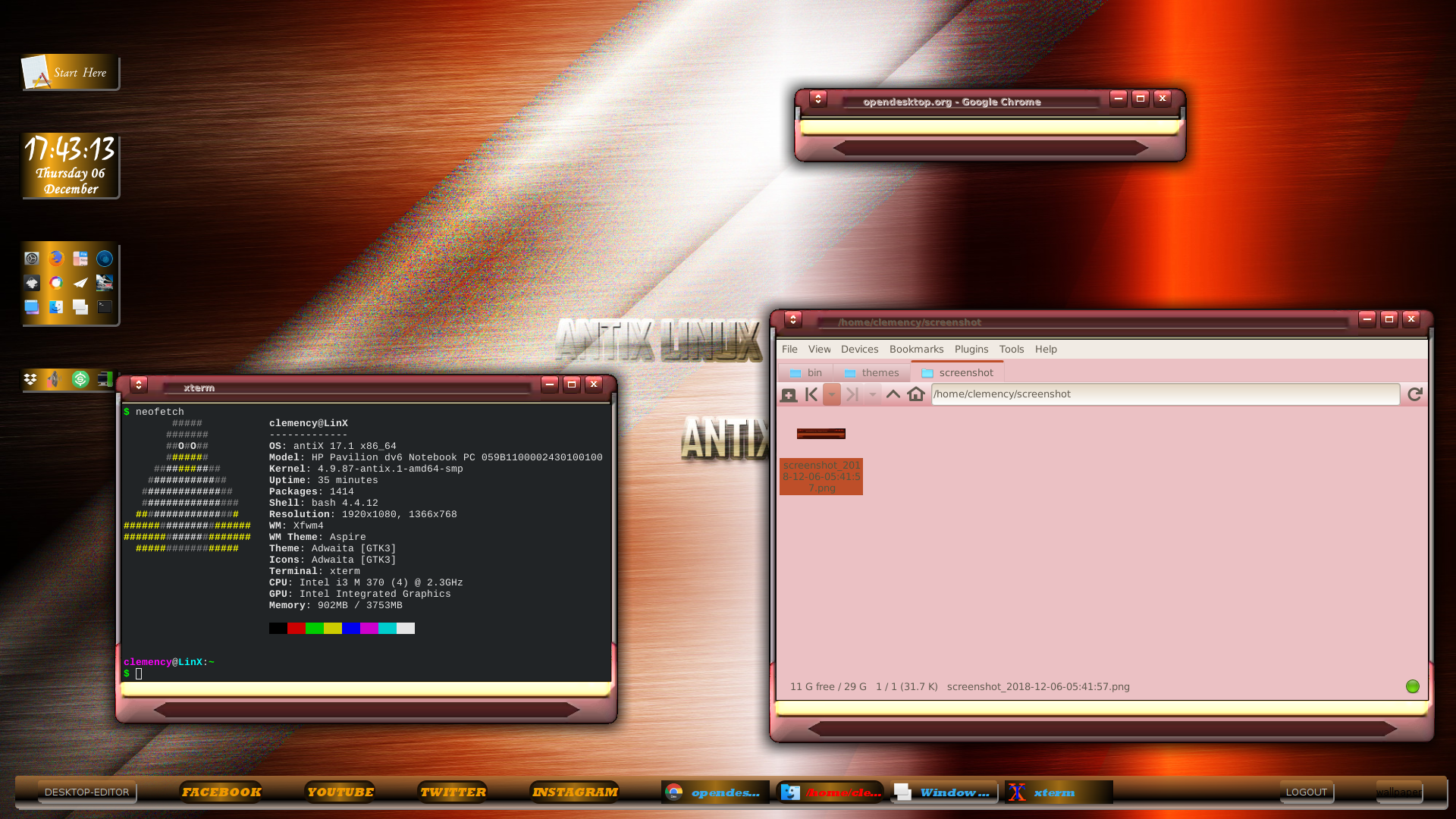Image resolution: width=1456 pixels, height=819 pixels.
Task: Click the '1 / 1 (31.7 K)' status text
Action: [907, 687]
